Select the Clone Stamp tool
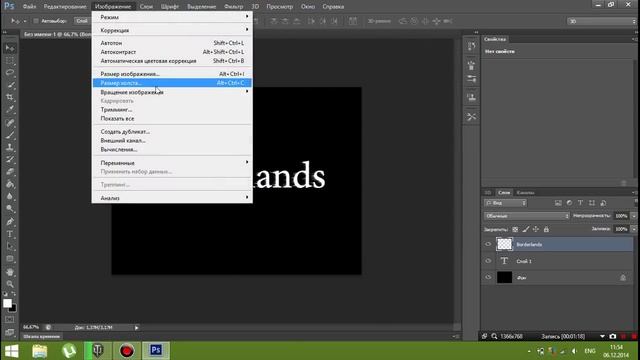The width and height of the screenshot is (640, 360). (x=10, y=147)
